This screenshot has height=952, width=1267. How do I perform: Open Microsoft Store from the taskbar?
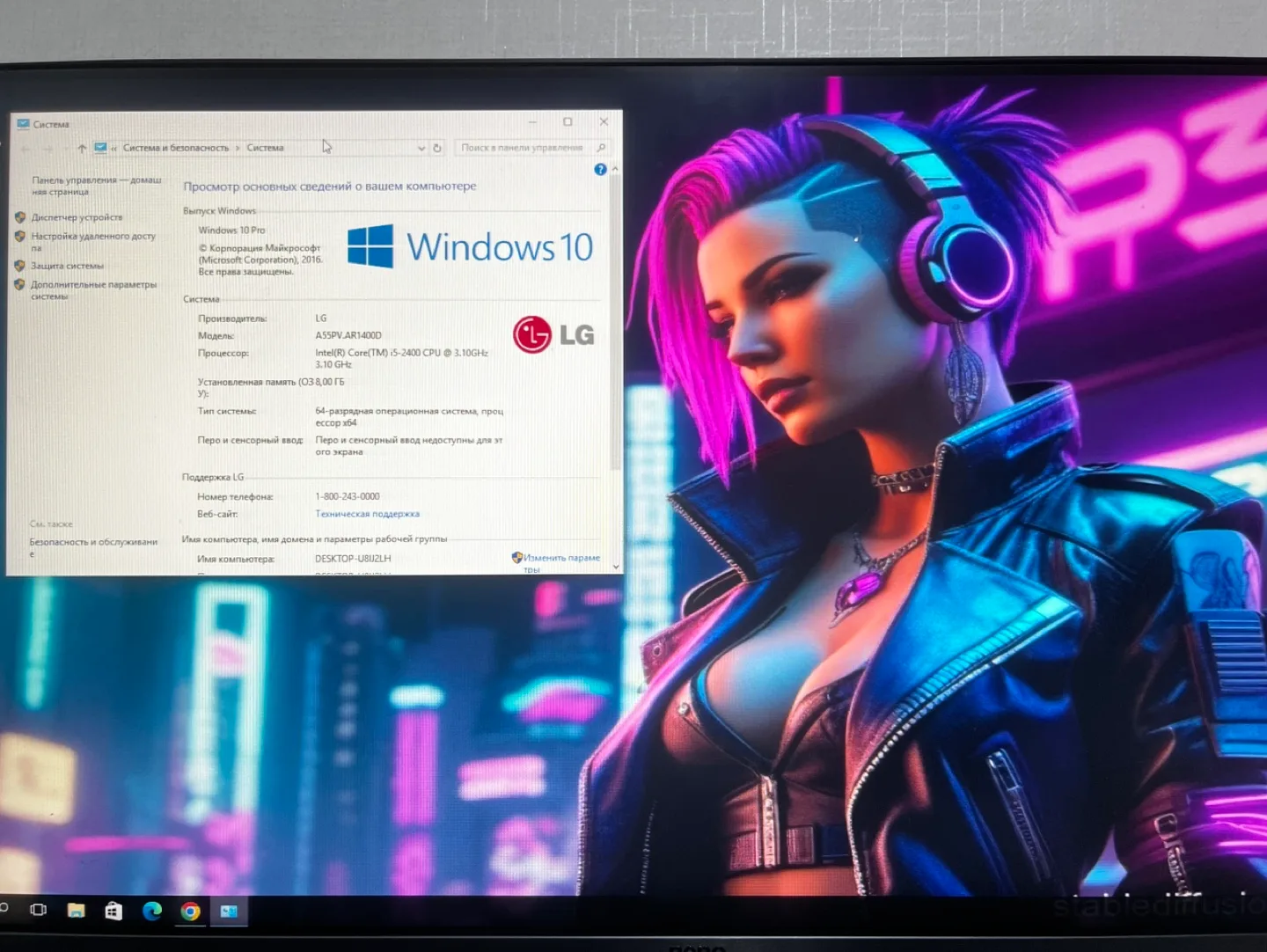[x=114, y=911]
